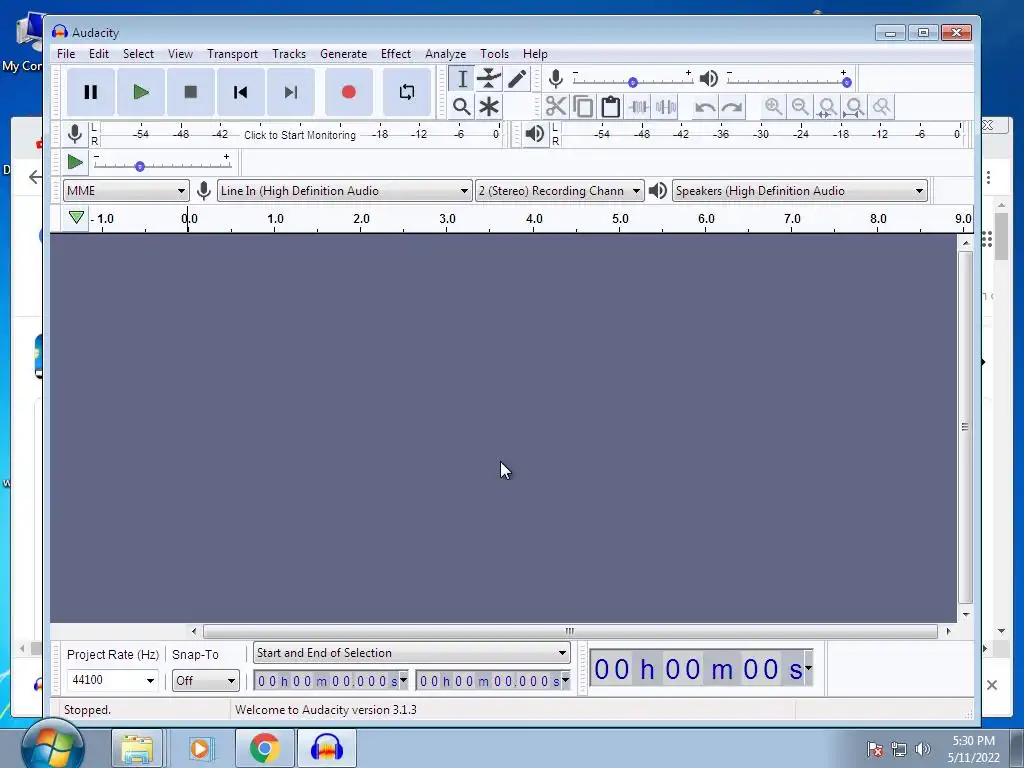This screenshot has width=1024, height=768.
Task: Click the recording meter microphone icon
Action: [x=75, y=134]
